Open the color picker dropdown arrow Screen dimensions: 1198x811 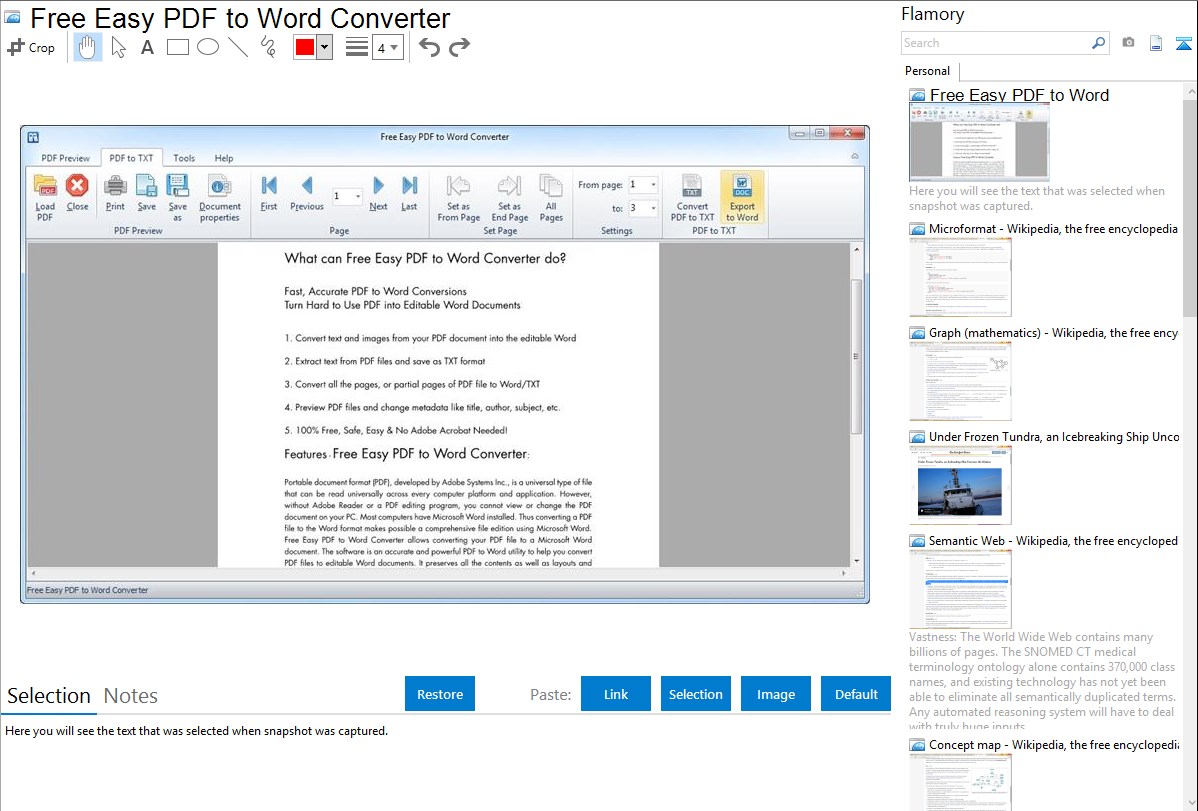(325, 47)
